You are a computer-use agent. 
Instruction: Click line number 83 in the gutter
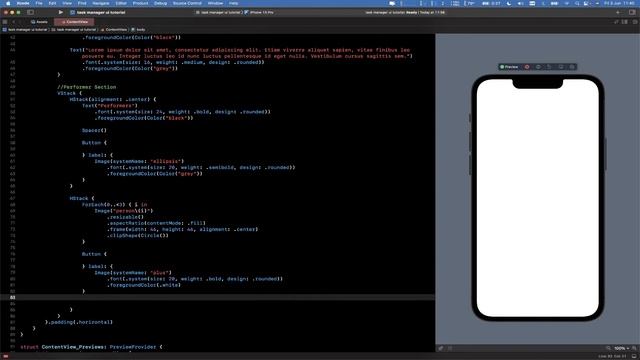coord(13,298)
